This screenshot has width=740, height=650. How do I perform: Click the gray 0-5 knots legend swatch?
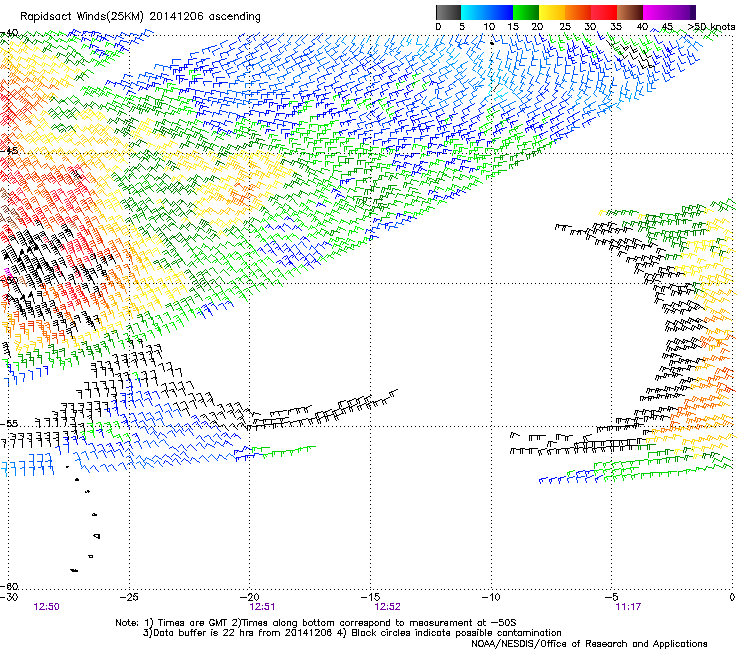click(x=448, y=12)
